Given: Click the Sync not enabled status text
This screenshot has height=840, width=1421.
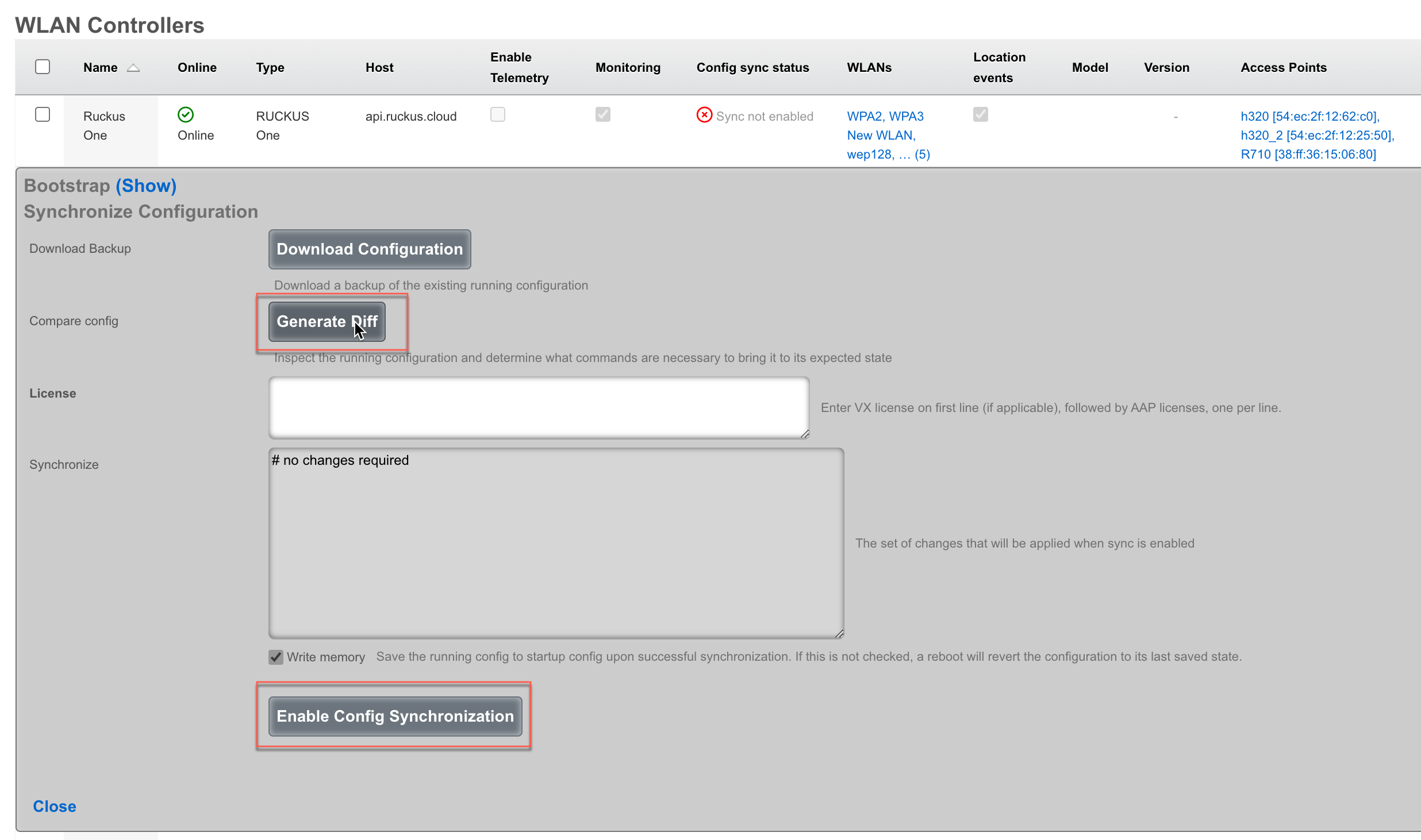Looking at the screenshot, I should 765,116.
